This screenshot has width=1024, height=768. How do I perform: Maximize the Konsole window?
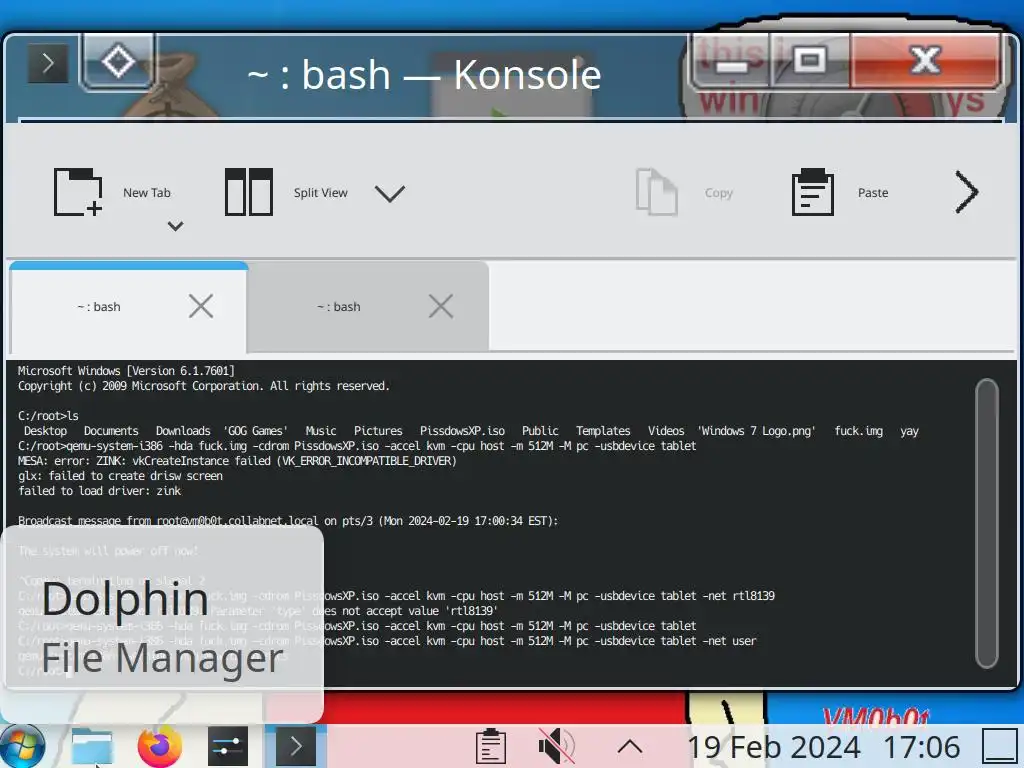tap(810, 61)
